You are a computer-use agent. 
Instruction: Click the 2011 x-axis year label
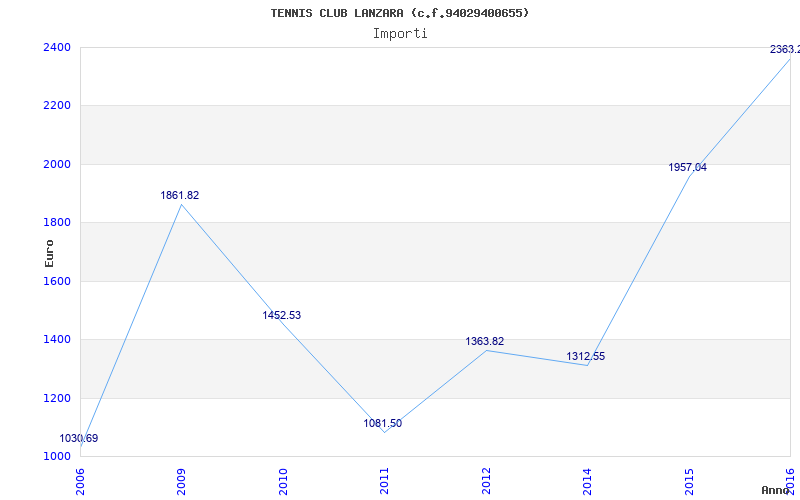click(384, 481)
